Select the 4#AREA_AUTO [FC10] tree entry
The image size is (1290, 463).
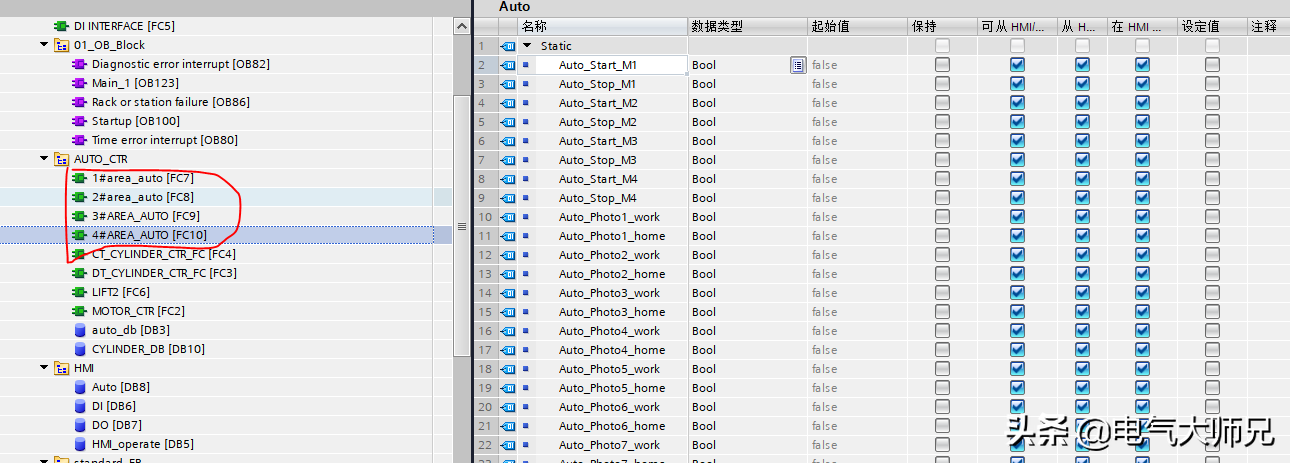149,235
